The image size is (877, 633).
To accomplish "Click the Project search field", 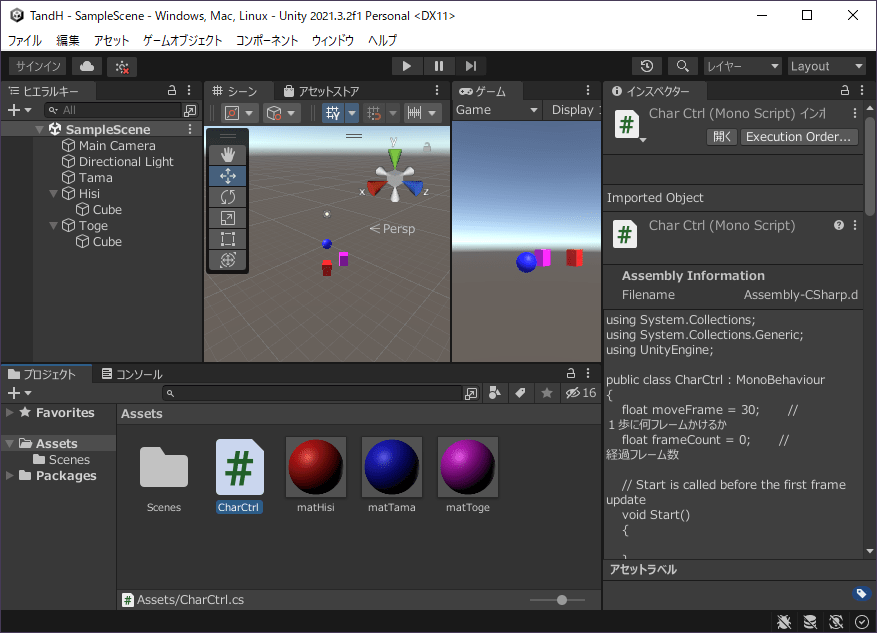I will (x=313, y=394).
